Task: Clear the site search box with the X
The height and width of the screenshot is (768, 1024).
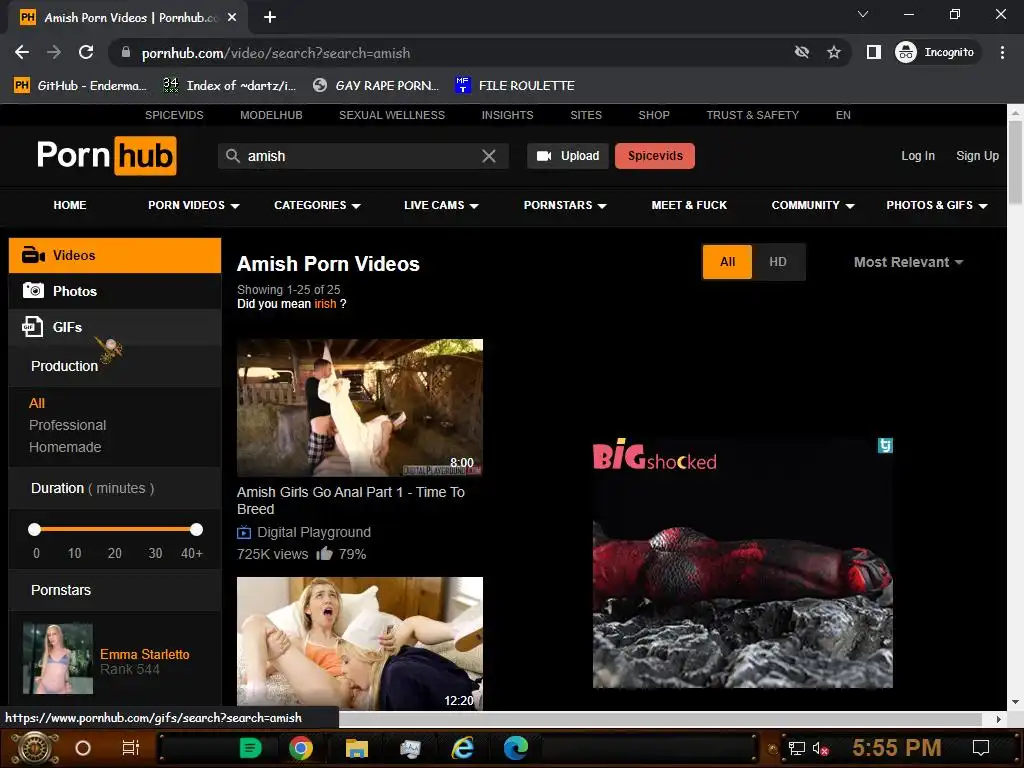Action: coord(488,156)
